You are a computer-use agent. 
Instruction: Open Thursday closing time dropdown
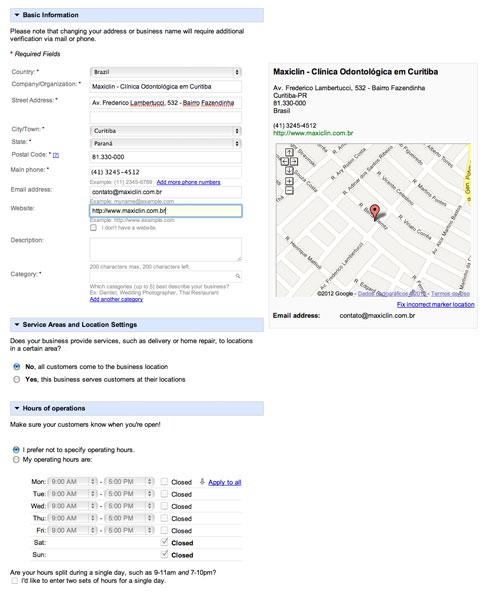[129, 518]
